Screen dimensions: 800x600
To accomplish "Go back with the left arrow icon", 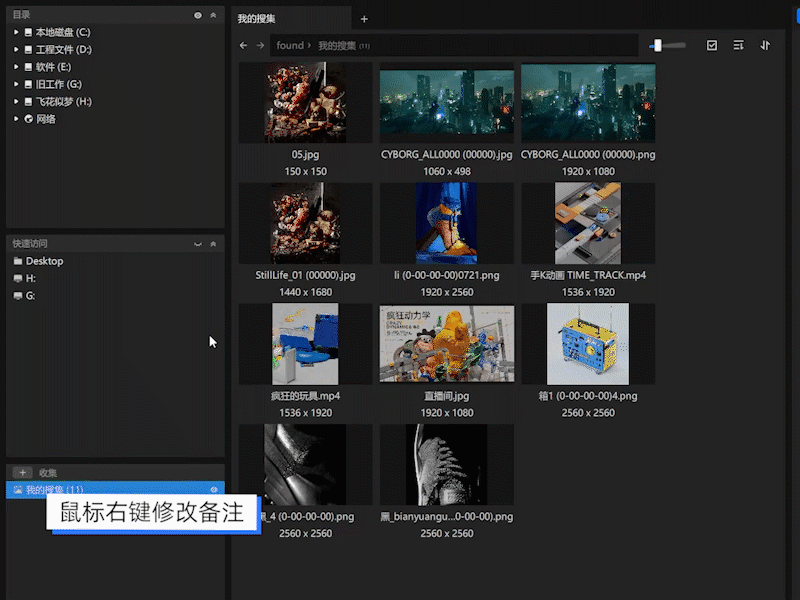I will [243, 45].
